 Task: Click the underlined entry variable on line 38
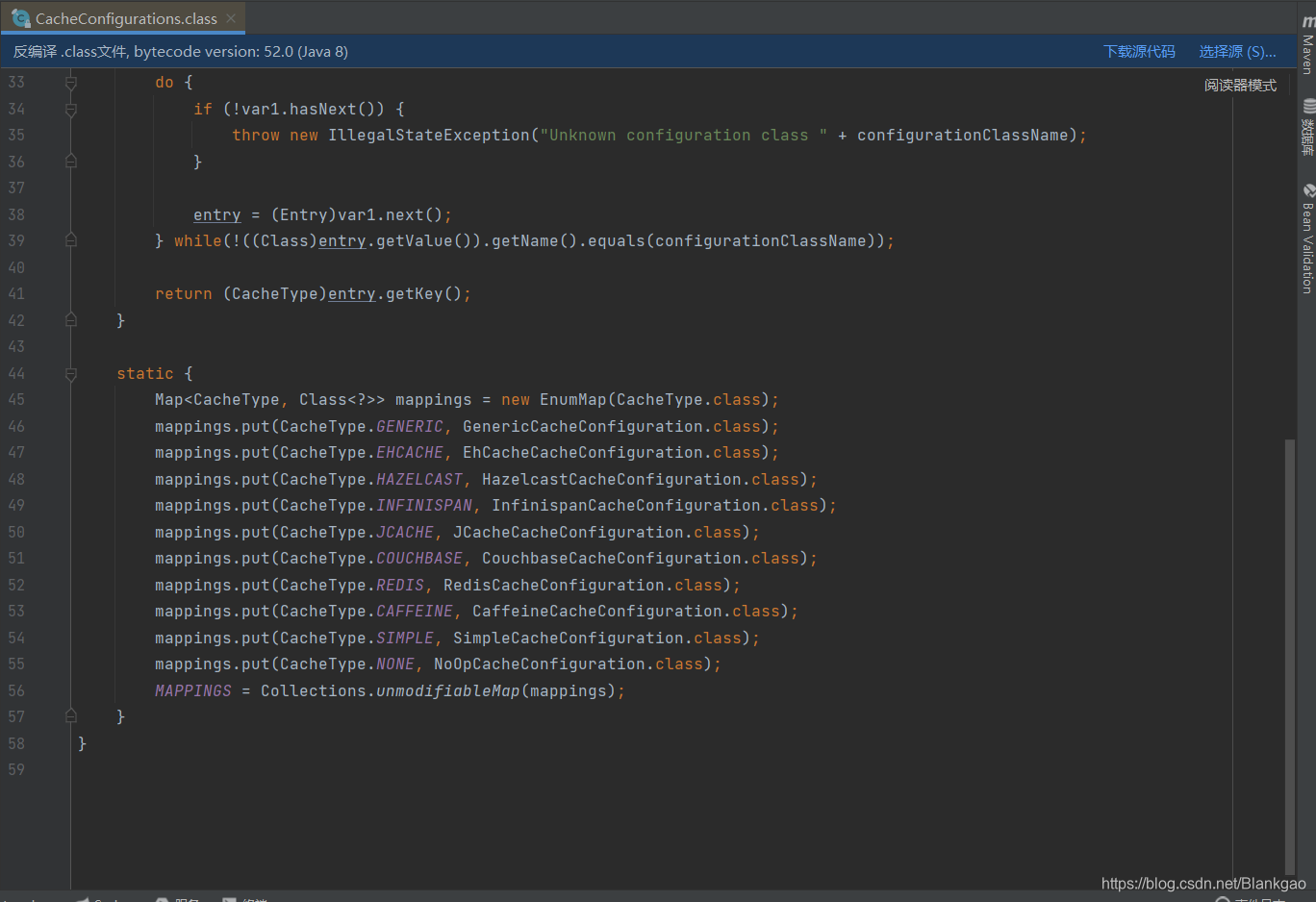tap(217, 215)
